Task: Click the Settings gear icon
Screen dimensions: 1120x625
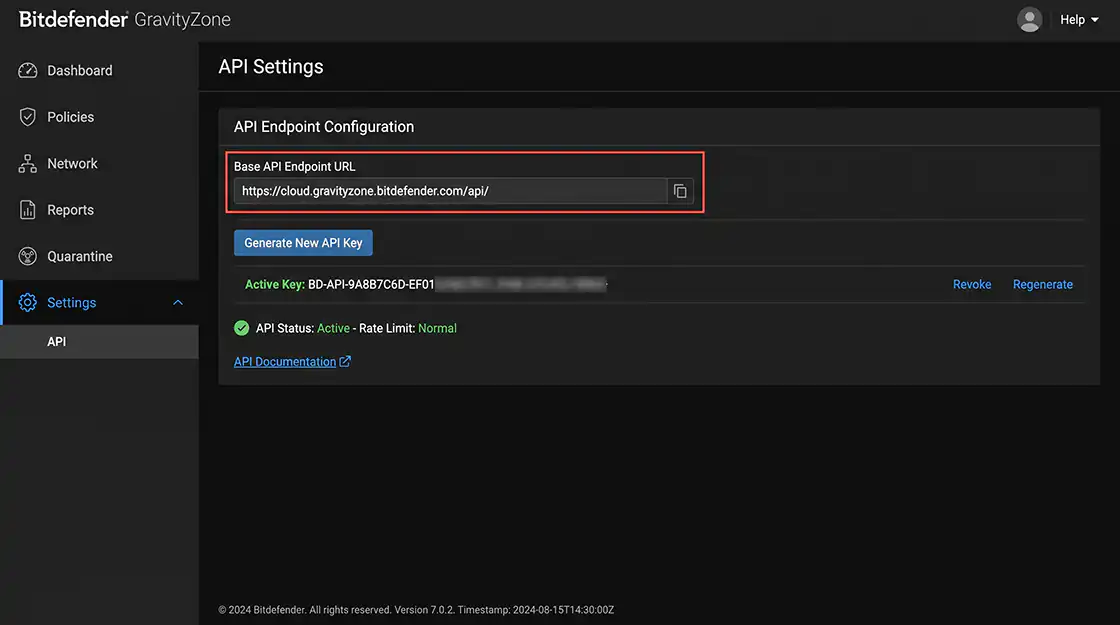Action: click(x=27, y=303)
